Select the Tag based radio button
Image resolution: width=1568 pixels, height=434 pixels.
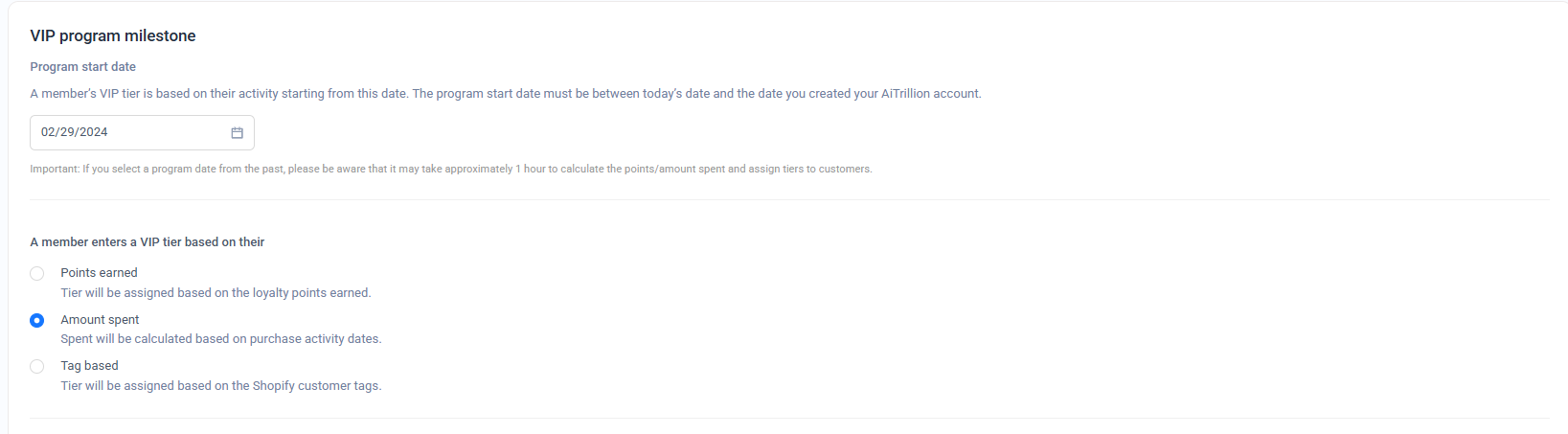tap(37, 366)
